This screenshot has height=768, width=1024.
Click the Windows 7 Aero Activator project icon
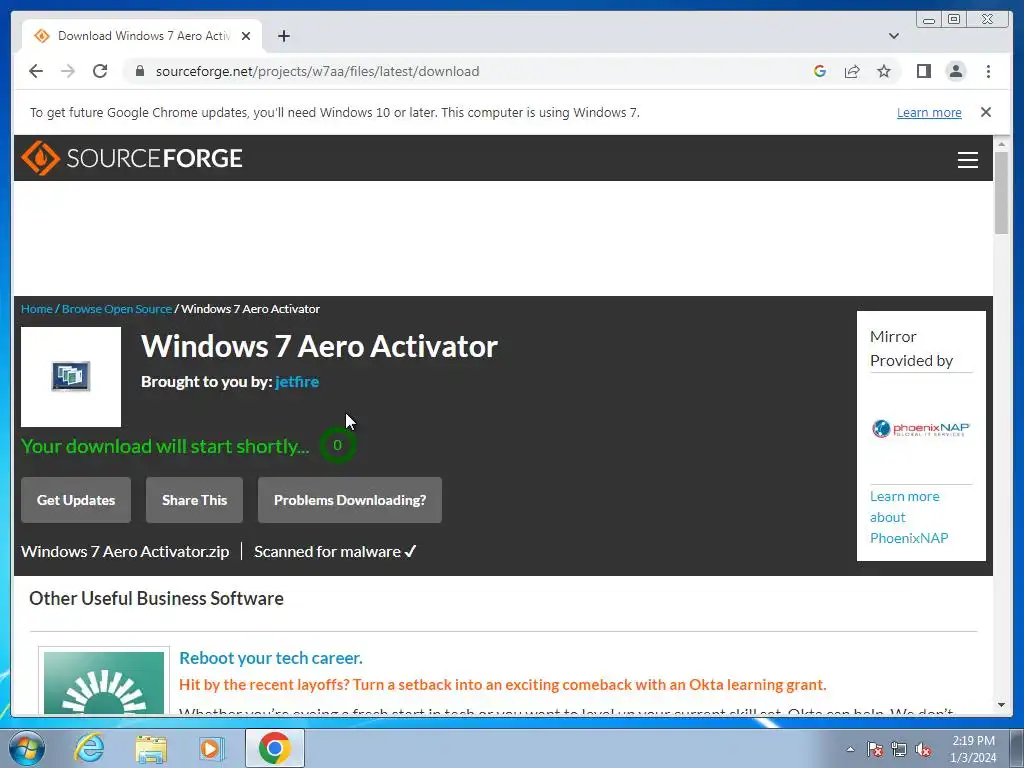click(x=71, y=377)
